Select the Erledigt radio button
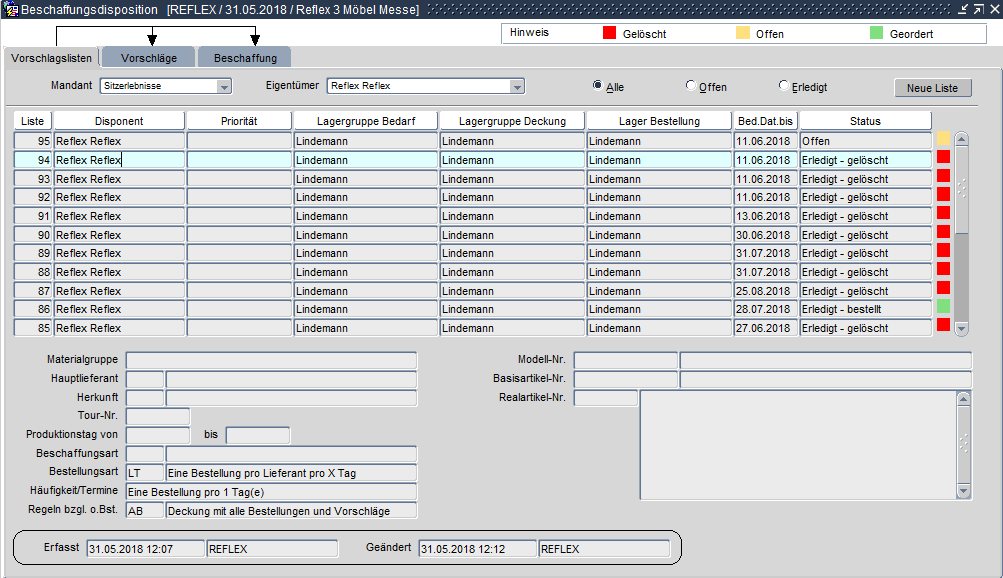This screenshot has width=1003, height=578. tap(783, 86)
